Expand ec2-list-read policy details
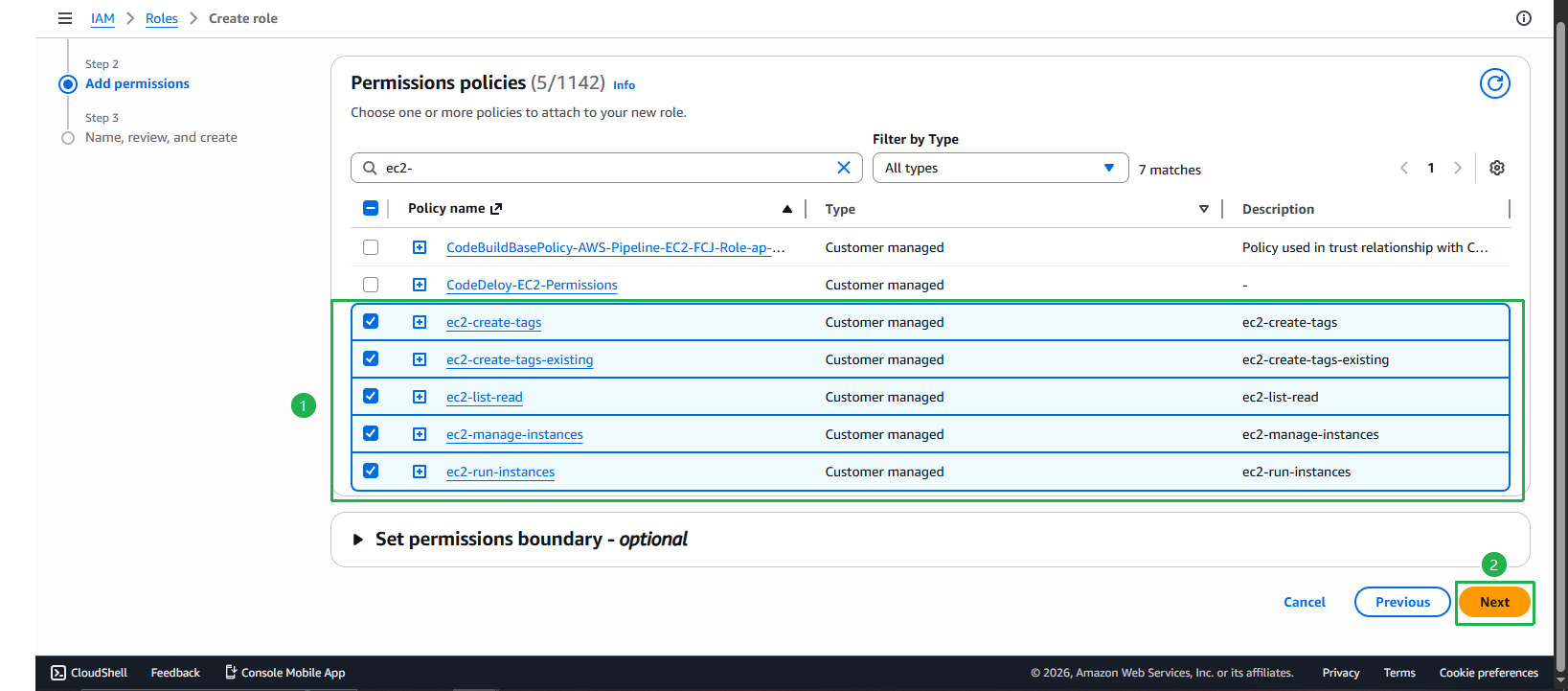This screenshot has height=691, width=1568. click(x=420, y=397)
